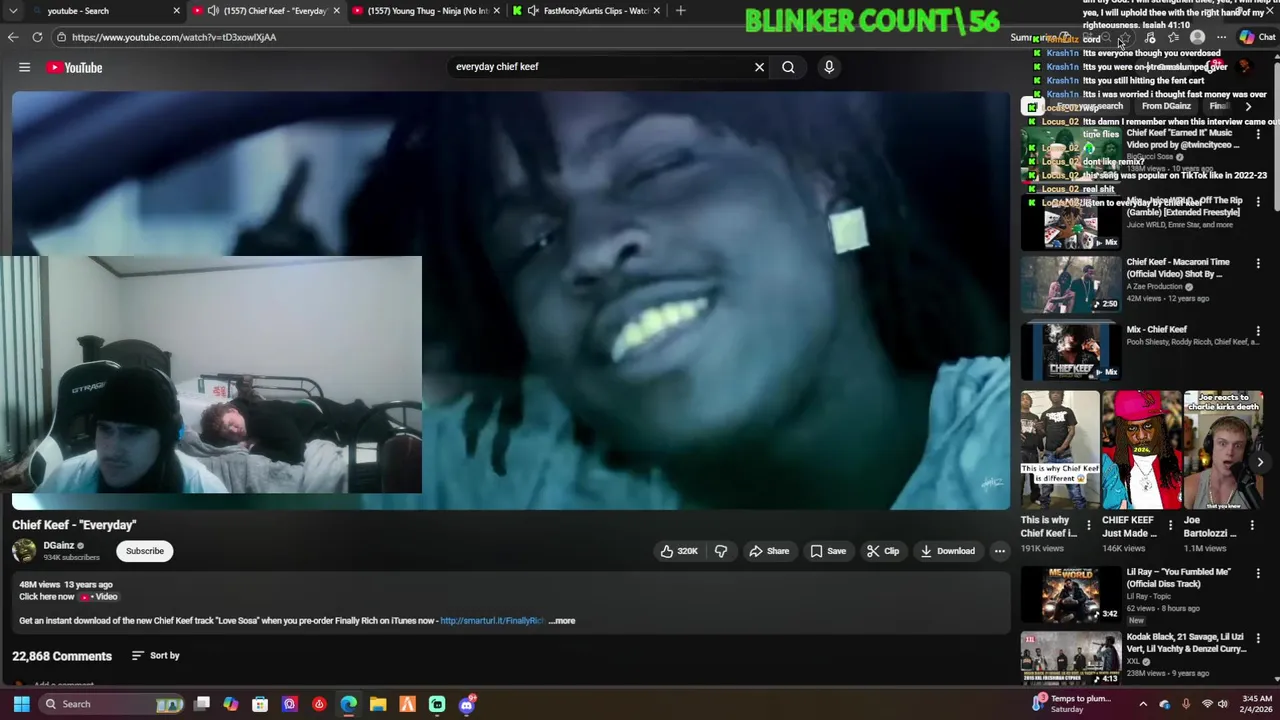Select the From your search chip
1280x720 pixels.
1090,106
